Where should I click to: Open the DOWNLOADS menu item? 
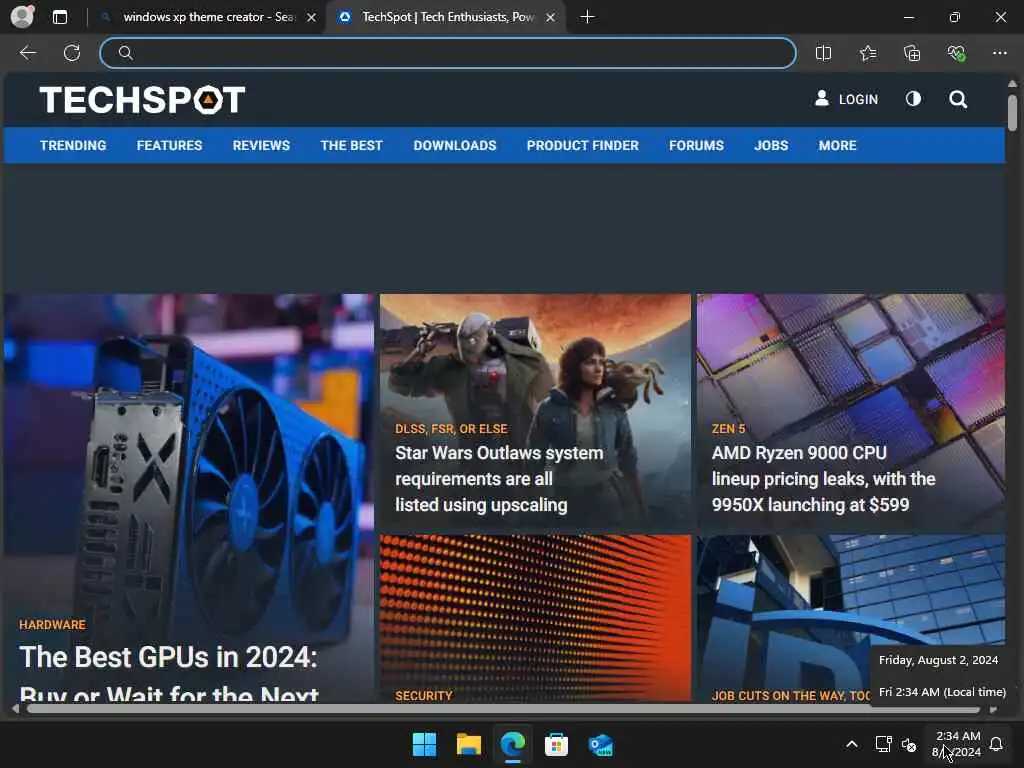tap(455, 146)
